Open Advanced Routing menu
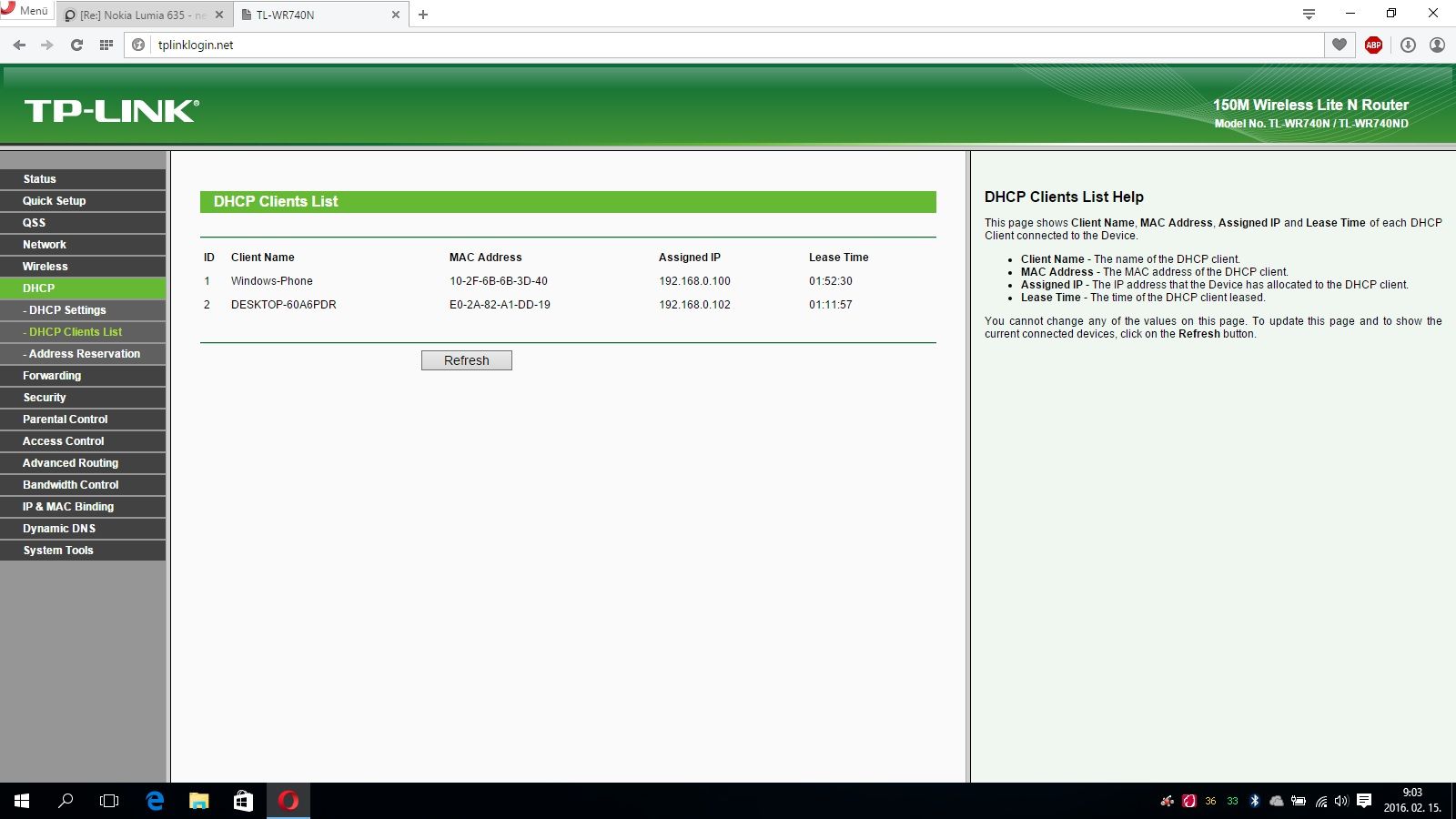Viewport: 1456px width, 819px height. (83, 463)
